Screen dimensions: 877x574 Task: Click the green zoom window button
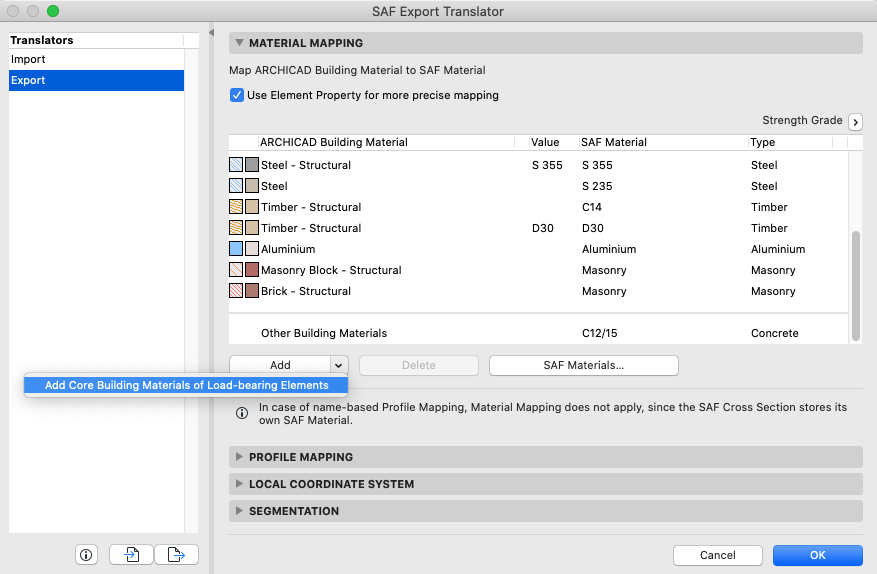53,11
